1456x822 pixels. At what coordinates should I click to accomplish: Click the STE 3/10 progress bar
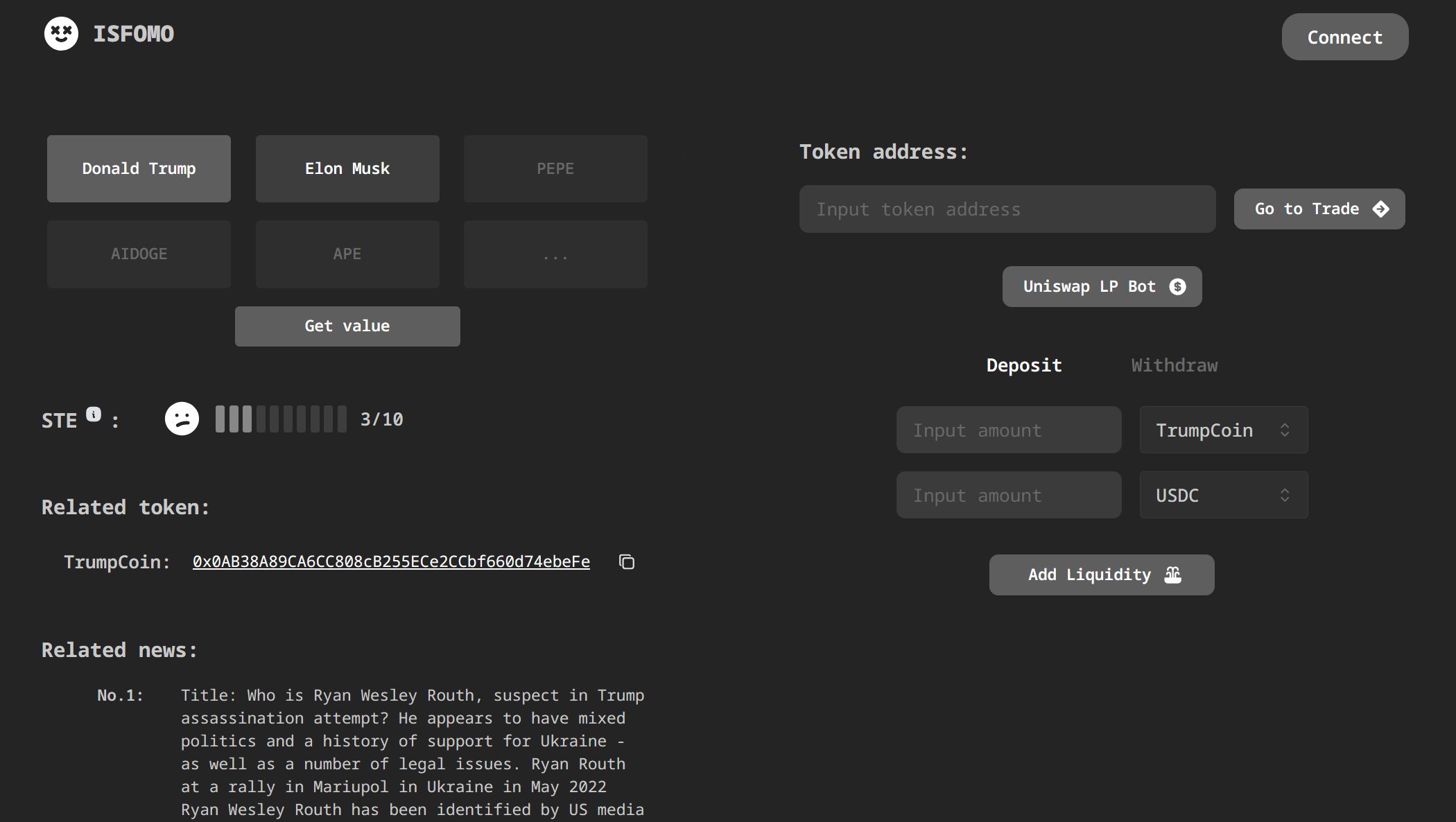click(x=281, y=419)
